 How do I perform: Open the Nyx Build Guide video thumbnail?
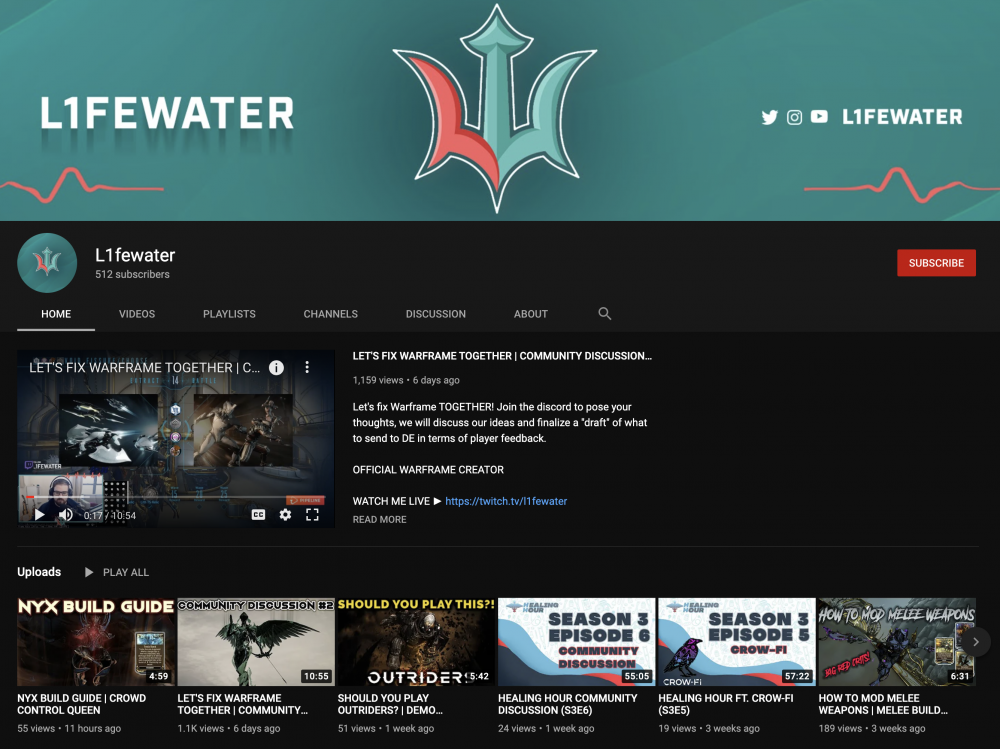[x=96, y=641]
